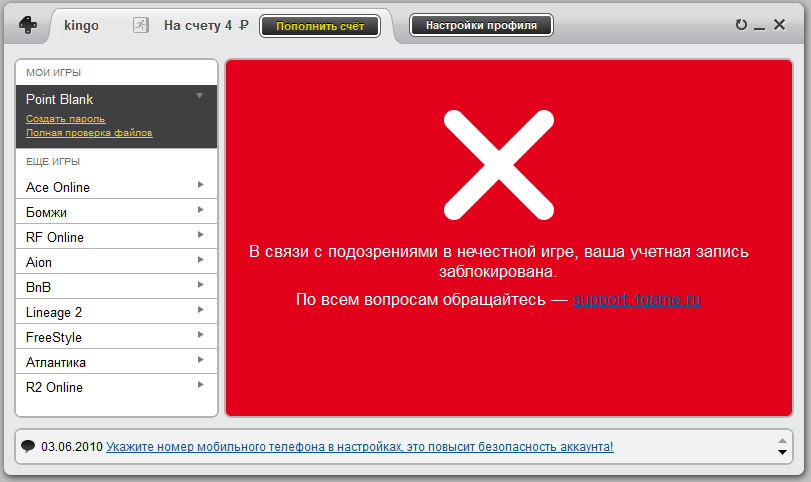811x482 pixels.
Task: Expand the Бомжи arrow
Action: (x=201, y=209)
